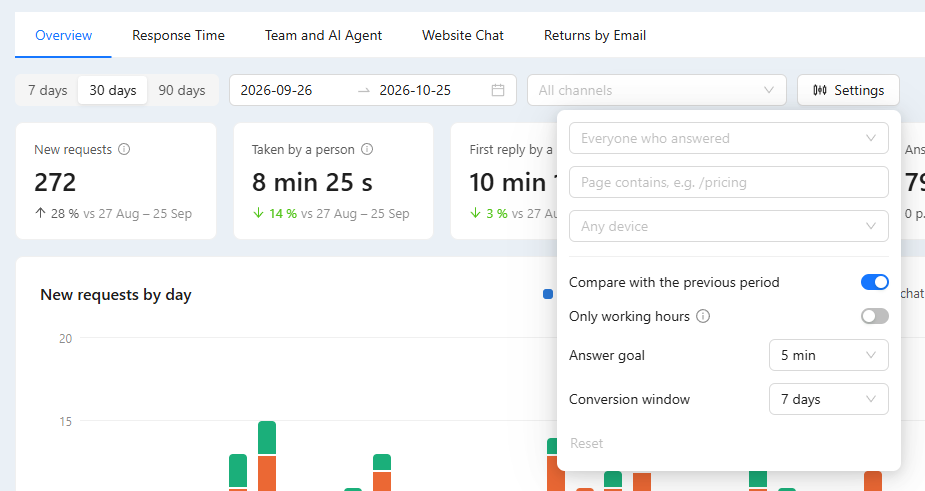
Task: Click the down arrow beside 14 %
Action: [258, 213]
